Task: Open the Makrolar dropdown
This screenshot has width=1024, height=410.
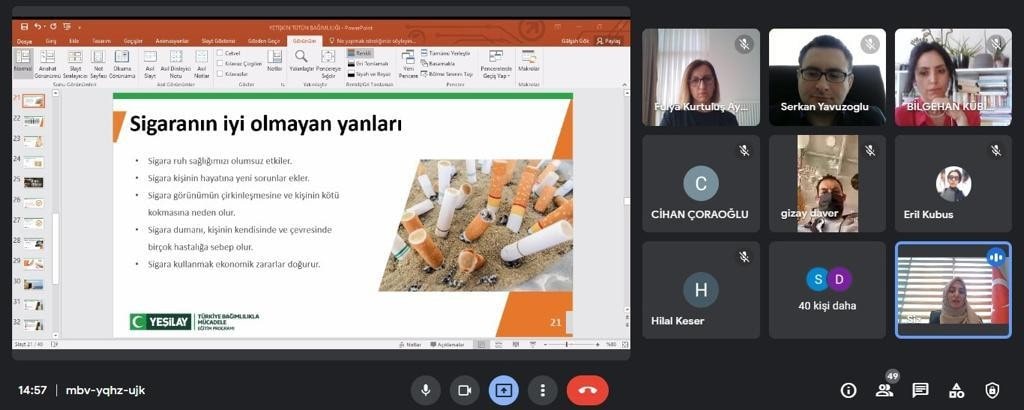Action: (x=528, y=64)
